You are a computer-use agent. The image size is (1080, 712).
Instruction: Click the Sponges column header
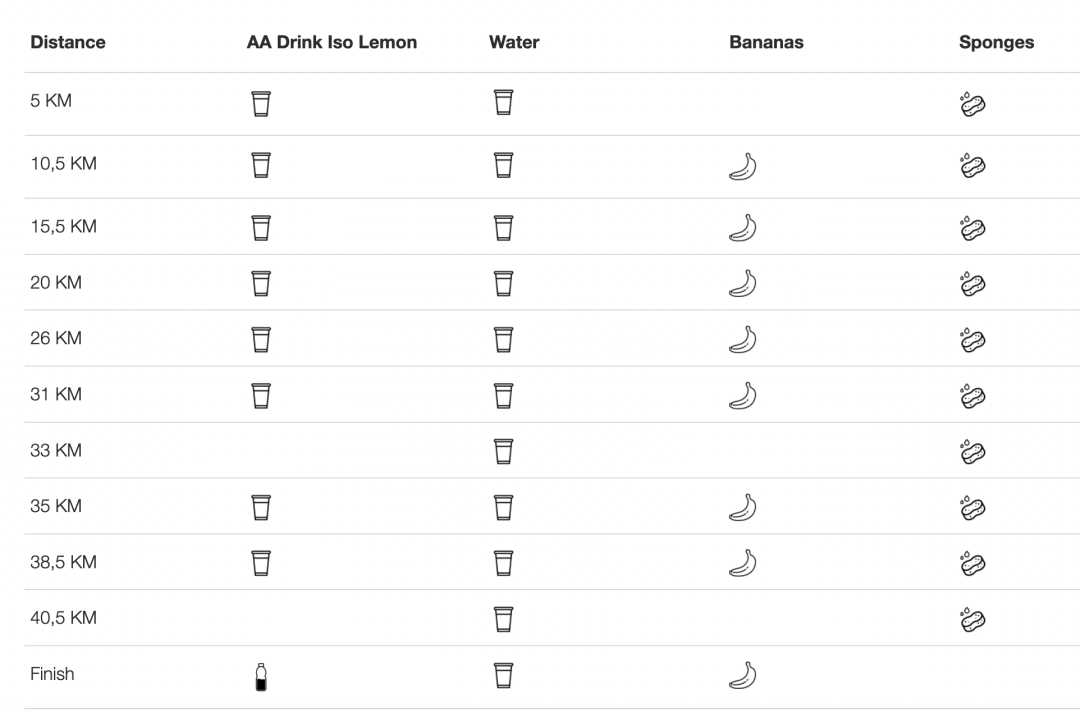pos(996,42)
